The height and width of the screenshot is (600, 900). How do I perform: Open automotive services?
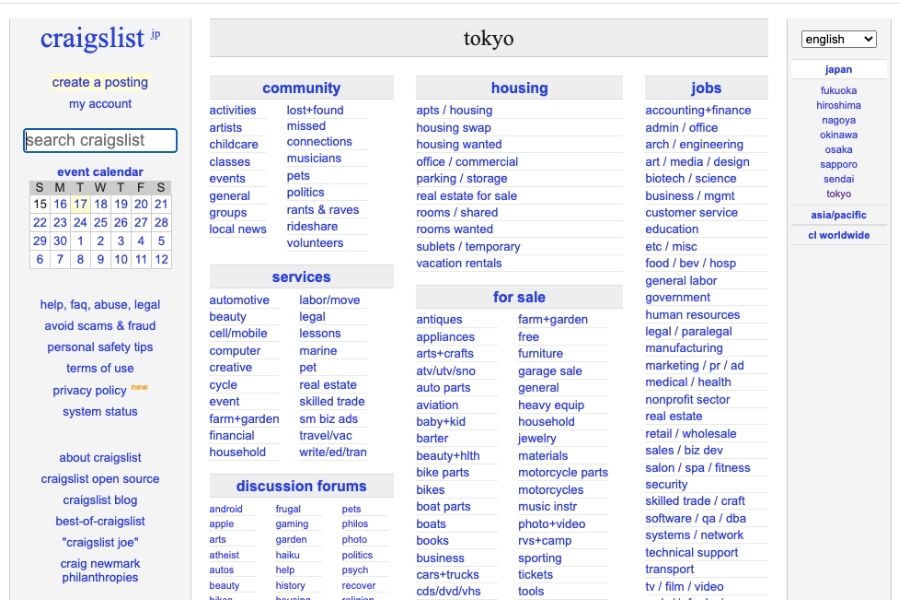pyautogui.click(x=239, y=300)
